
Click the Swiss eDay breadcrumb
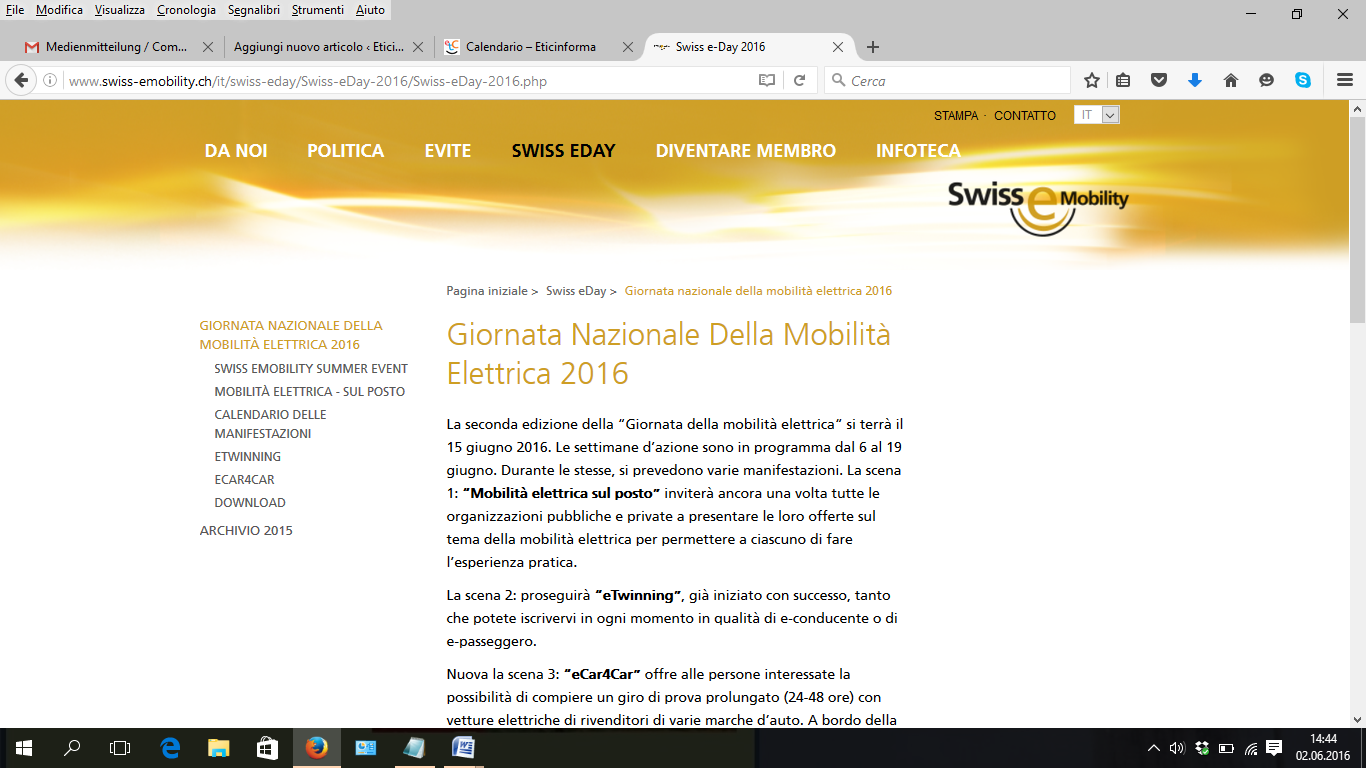tap(576, 291)
